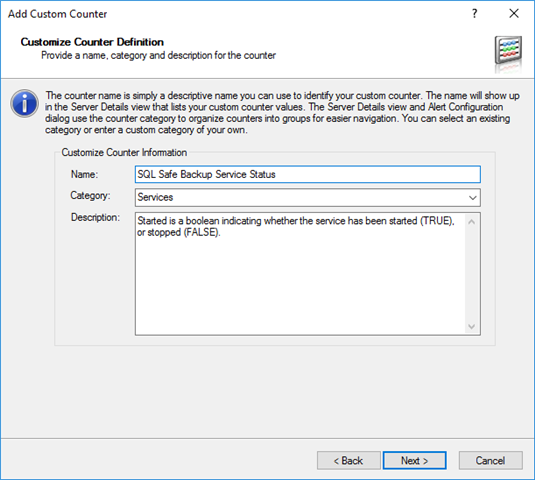Cancel the custom counter wizard

[490, 461]
